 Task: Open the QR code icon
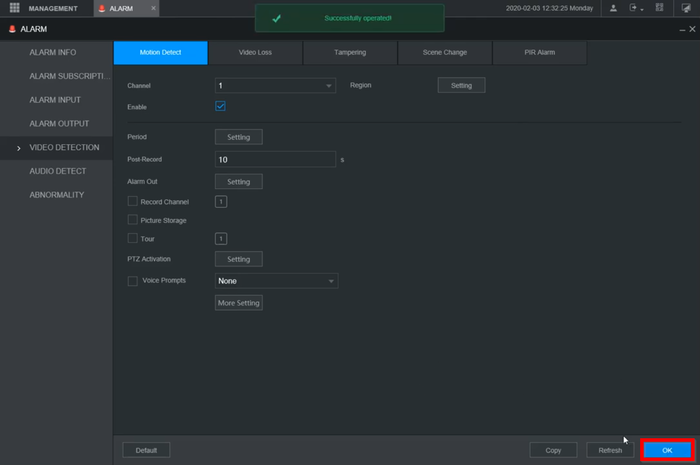click(x=659, y=8)
